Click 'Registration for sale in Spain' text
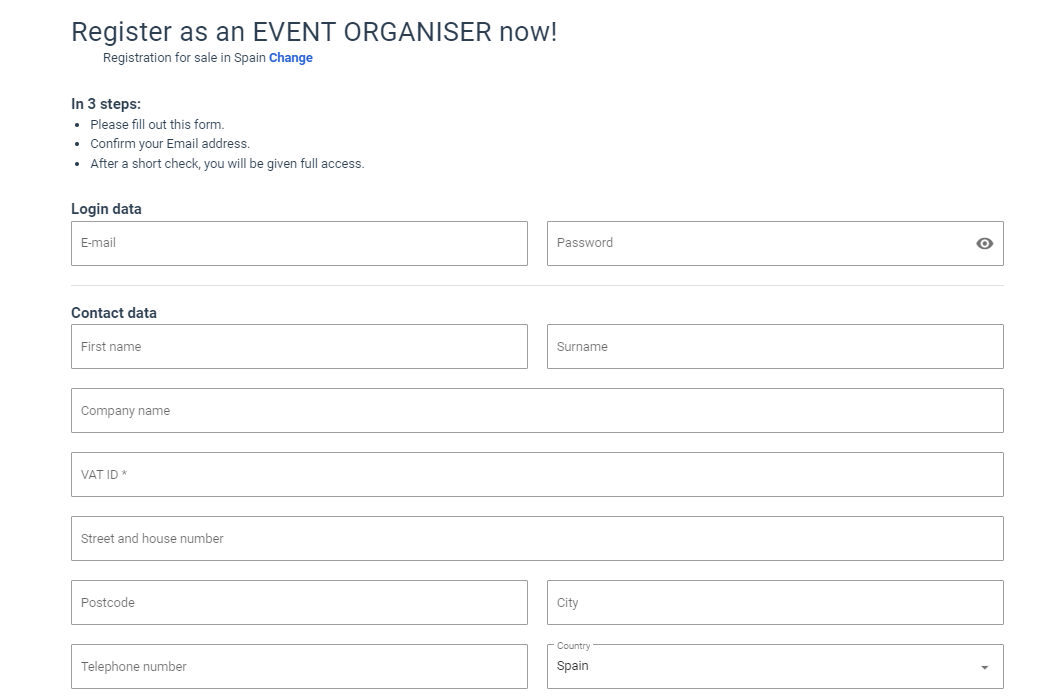 coord(184,58)
